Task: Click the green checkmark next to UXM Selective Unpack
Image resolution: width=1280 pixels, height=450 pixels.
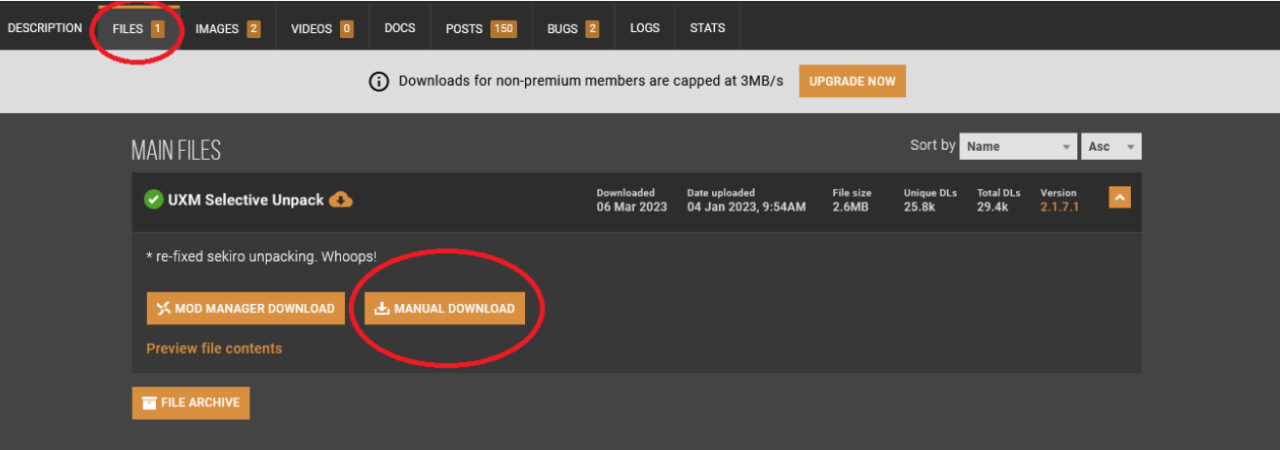Action: pyautogui.click(x=153, y=200)
